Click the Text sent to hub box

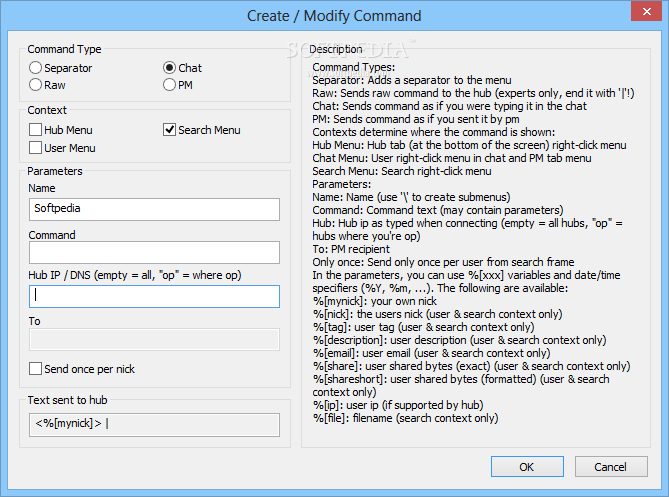tap(154, 424)
